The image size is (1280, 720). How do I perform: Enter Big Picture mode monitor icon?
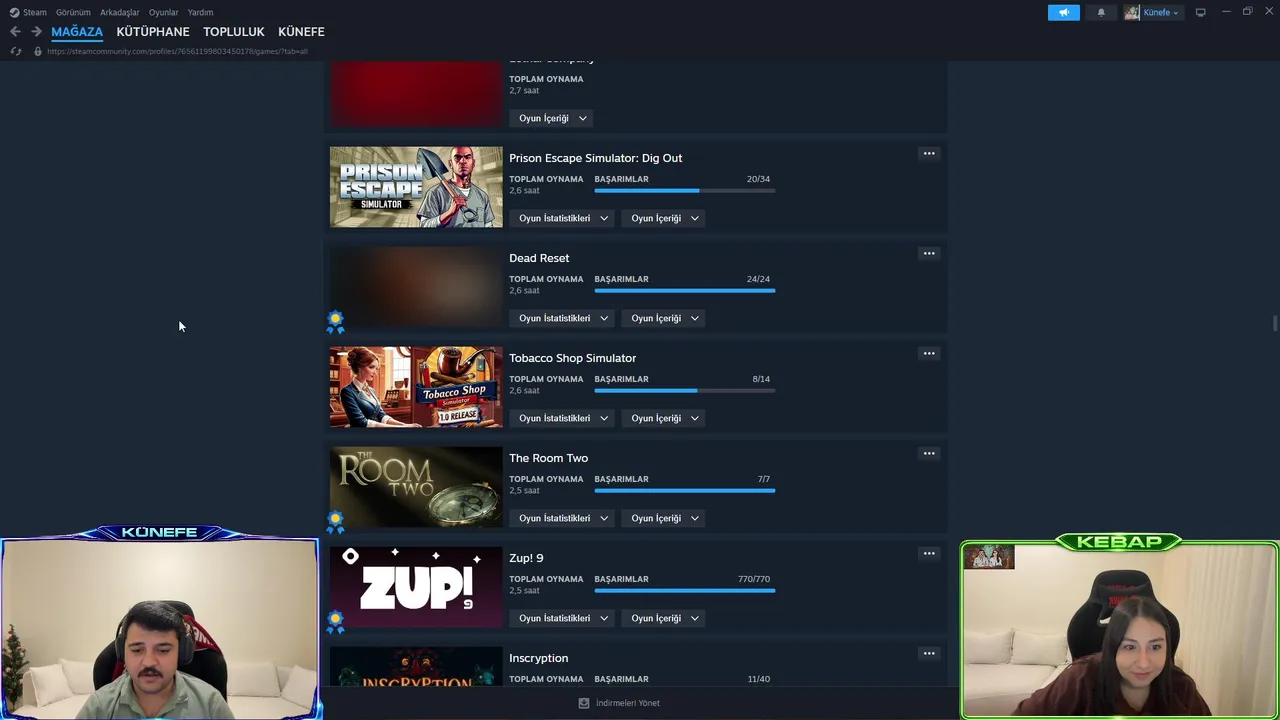(1200, 12)
